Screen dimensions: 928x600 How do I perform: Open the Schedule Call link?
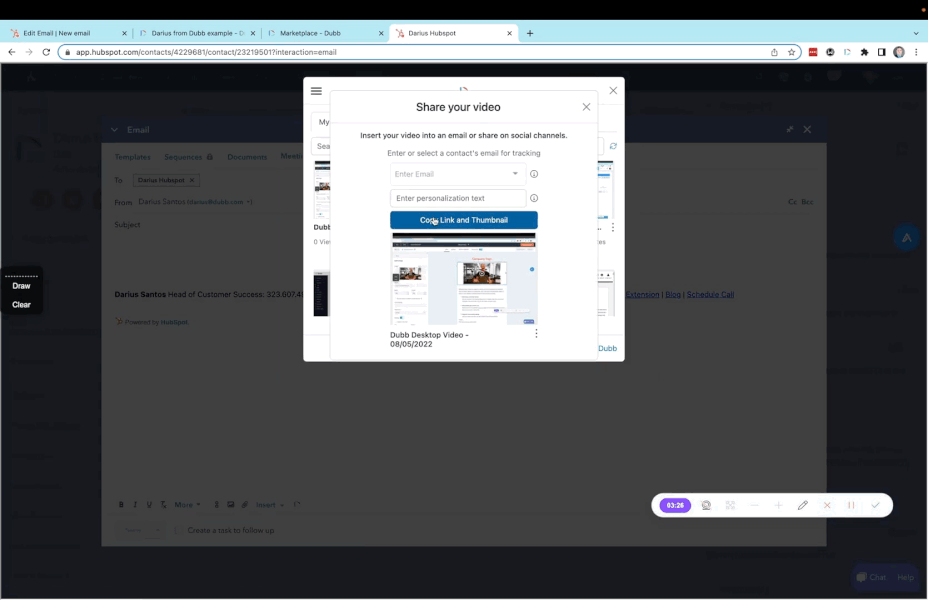click(710, 294)
